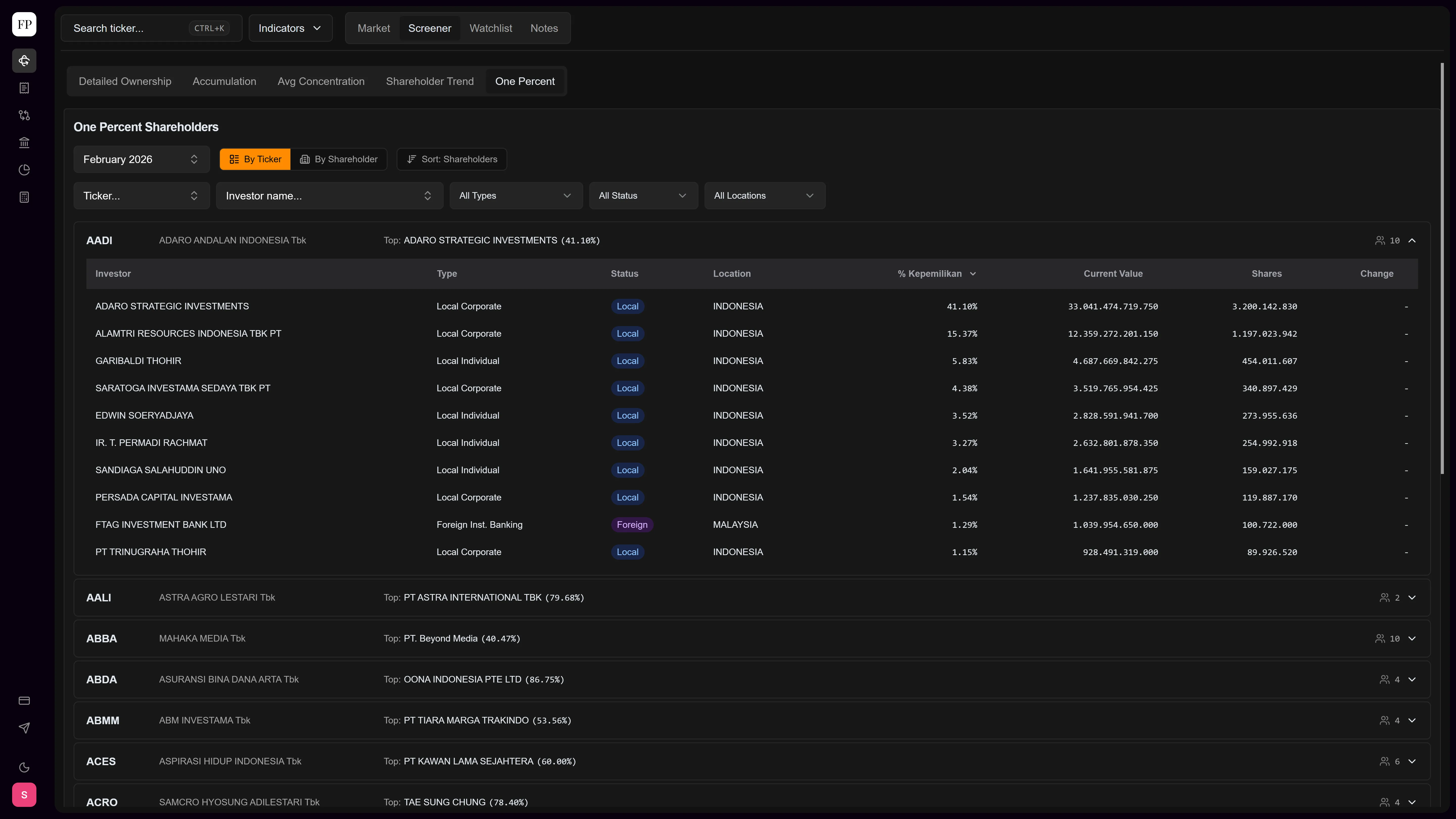Click the FP logo in sidebar
1456x819 pixels.
pos(24,24)
